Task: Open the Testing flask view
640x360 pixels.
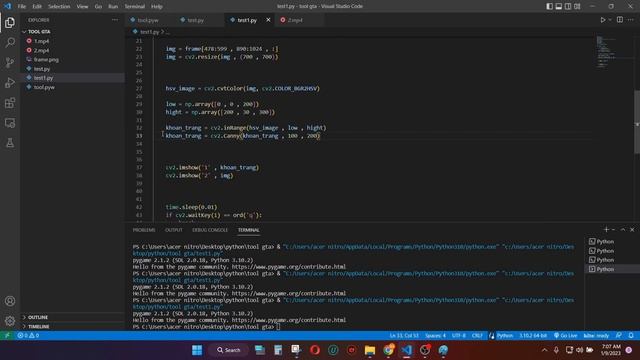Action: click(10, 142)
